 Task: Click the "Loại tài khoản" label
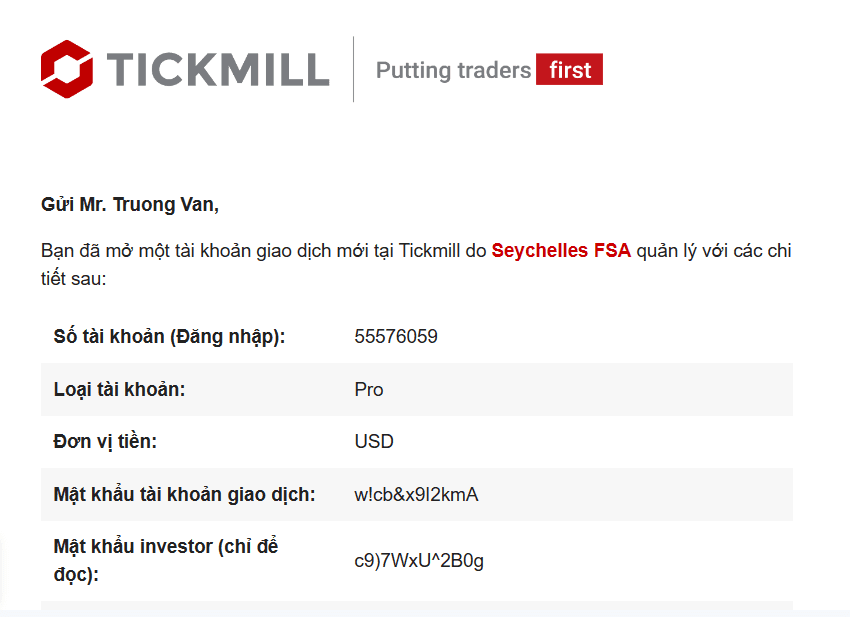(x=119, y=389)
